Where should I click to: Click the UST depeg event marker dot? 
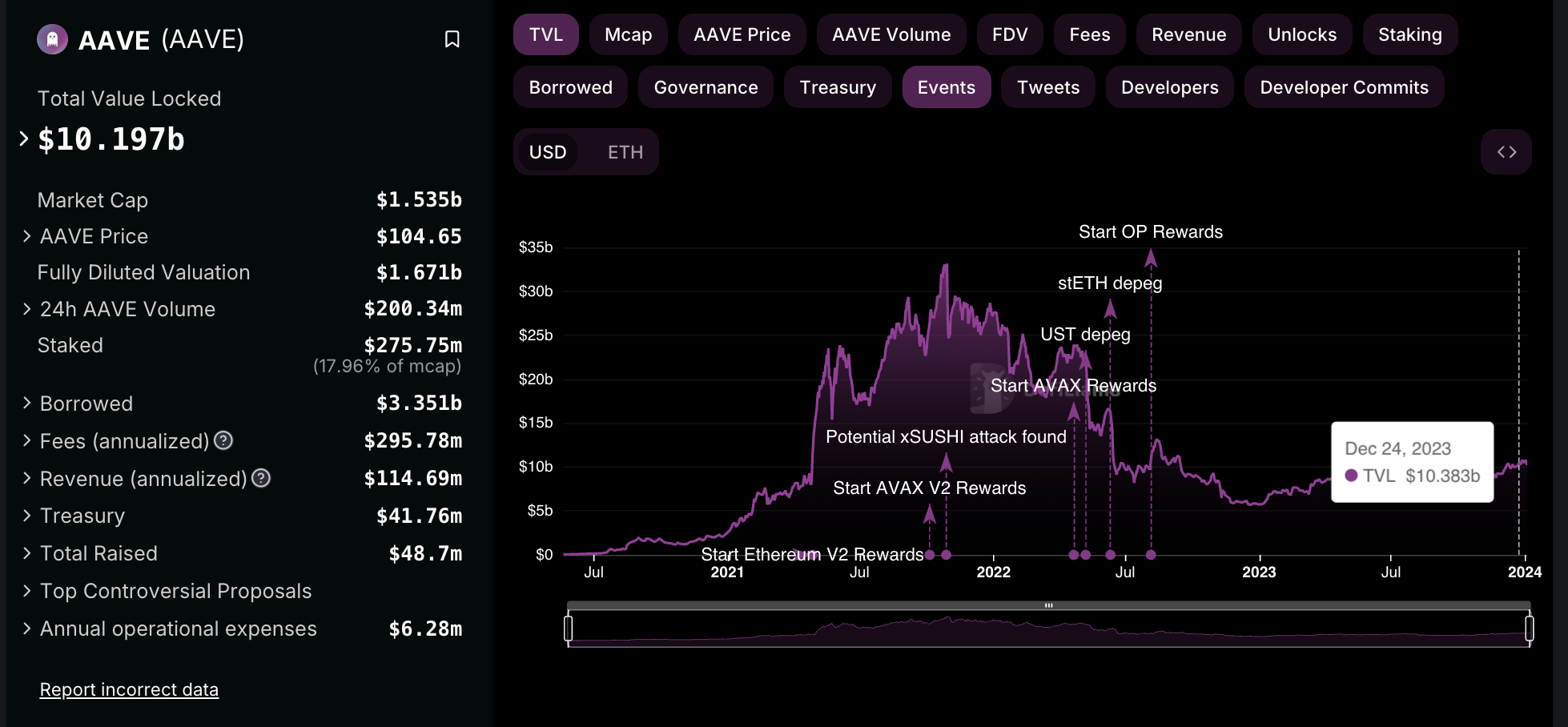click(1086, 555)
